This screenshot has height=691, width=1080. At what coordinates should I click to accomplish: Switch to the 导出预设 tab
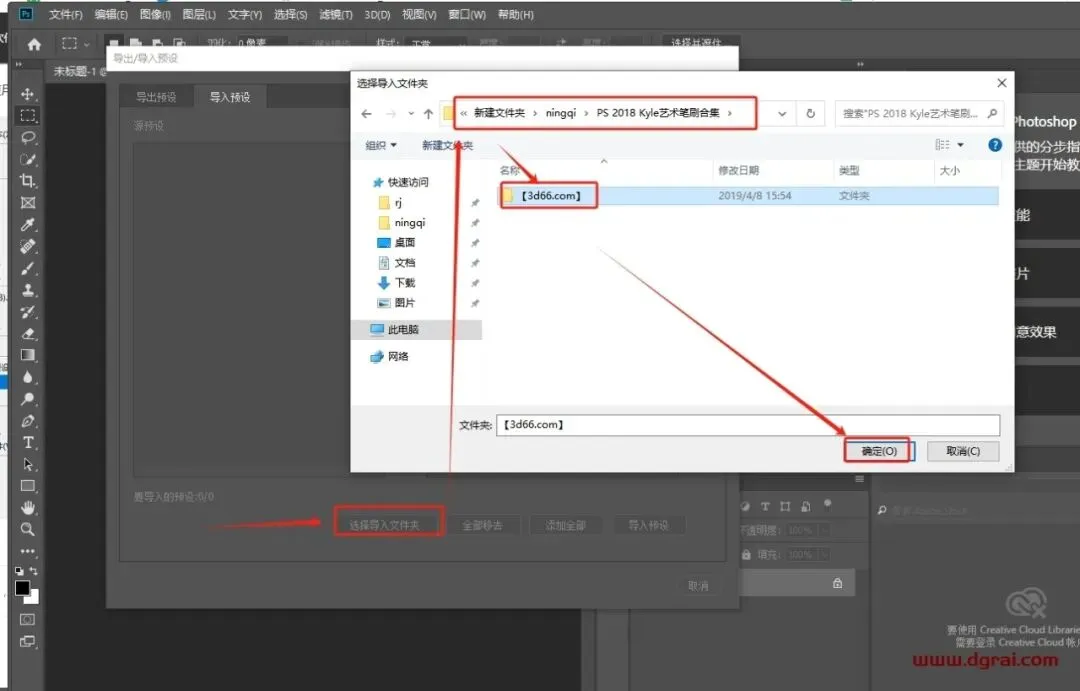[x=156, y=97]
